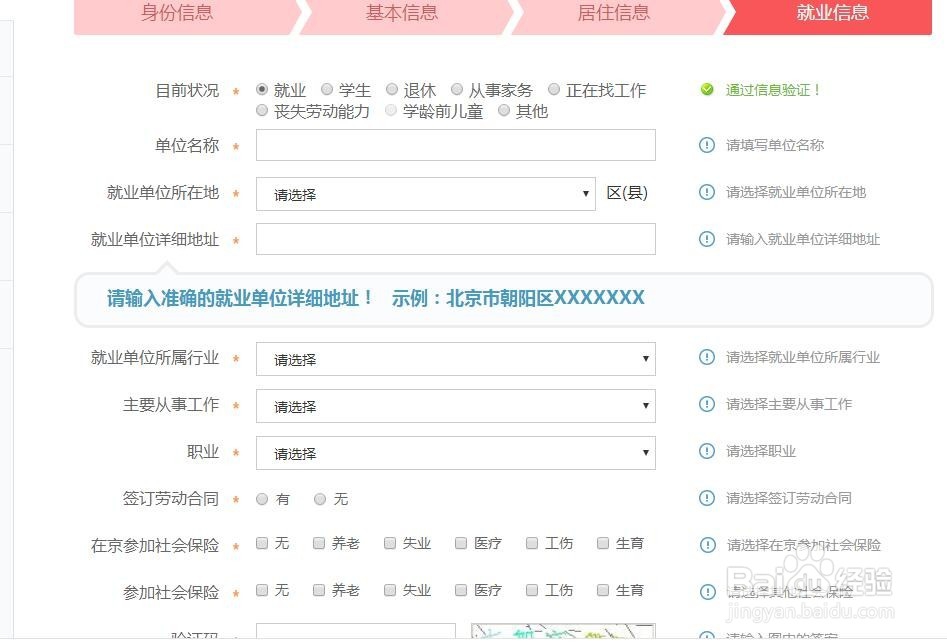Open the 职业 dropdown

tap(455, 452)
